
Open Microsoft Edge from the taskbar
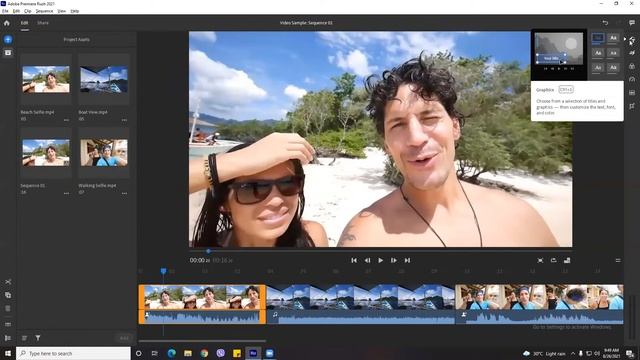(171, 353)
